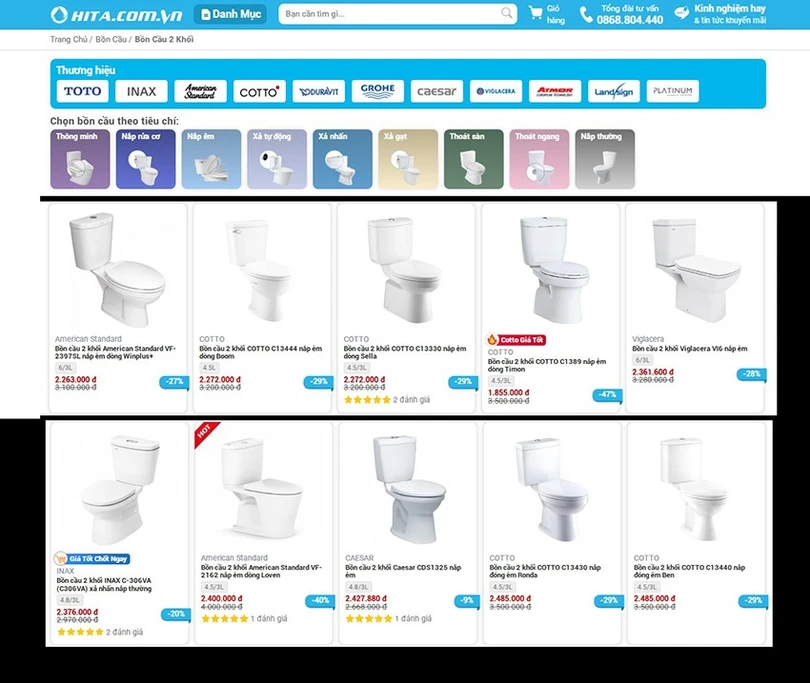
Task: Select the TOTO brand logo
Action: tap(83, 91)
